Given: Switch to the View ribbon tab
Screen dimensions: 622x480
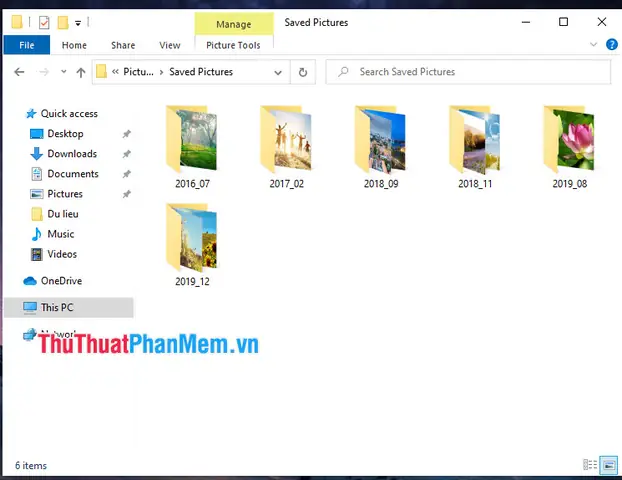Looking at the screenshot, I should tap(170, 45).
